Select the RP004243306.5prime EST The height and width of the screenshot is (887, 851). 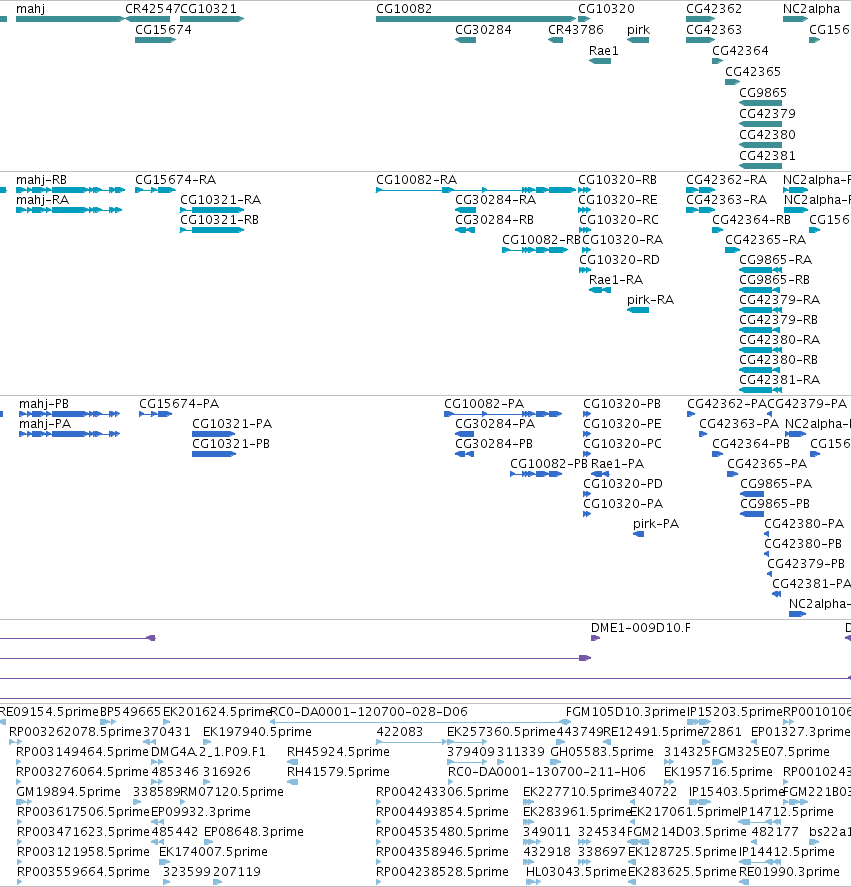[379, 802]
